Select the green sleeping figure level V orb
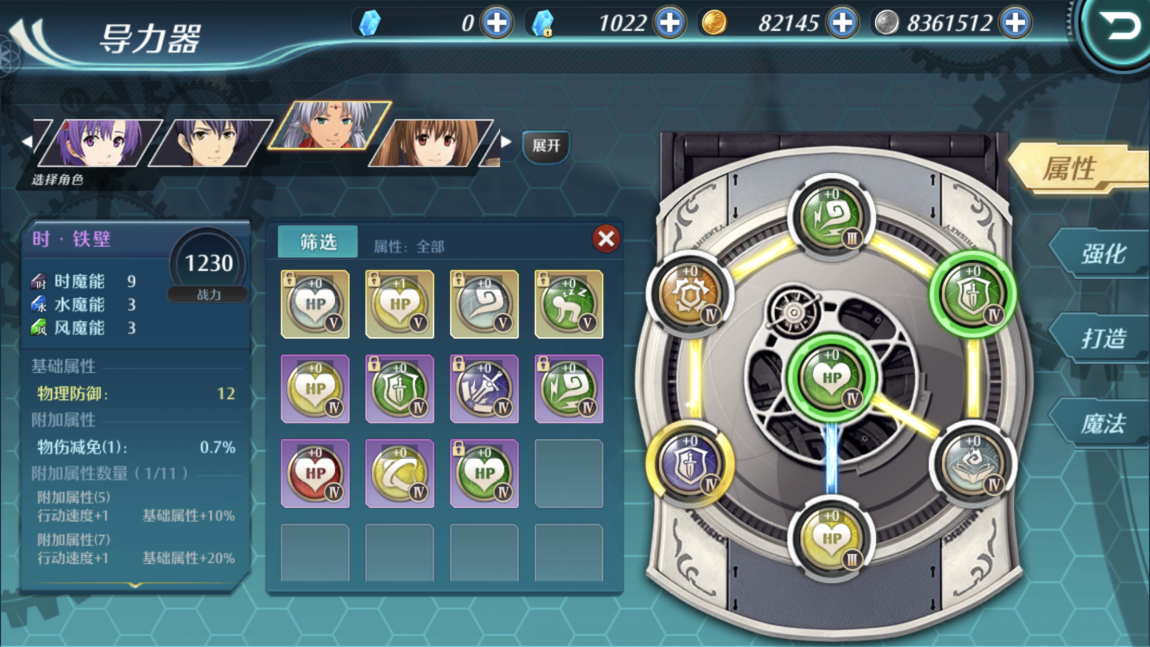This screenshot has height=647, width=1150. [x=568, y=304]
